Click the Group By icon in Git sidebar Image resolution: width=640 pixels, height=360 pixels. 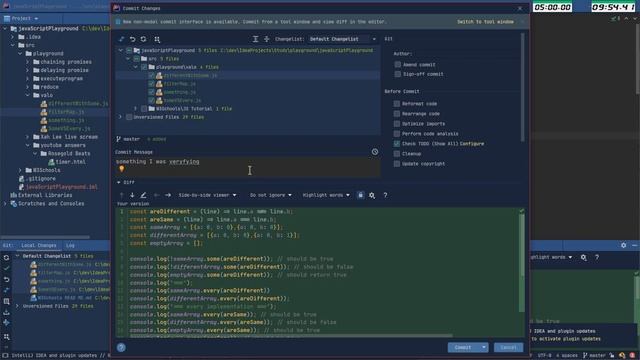tap(6, 337)
